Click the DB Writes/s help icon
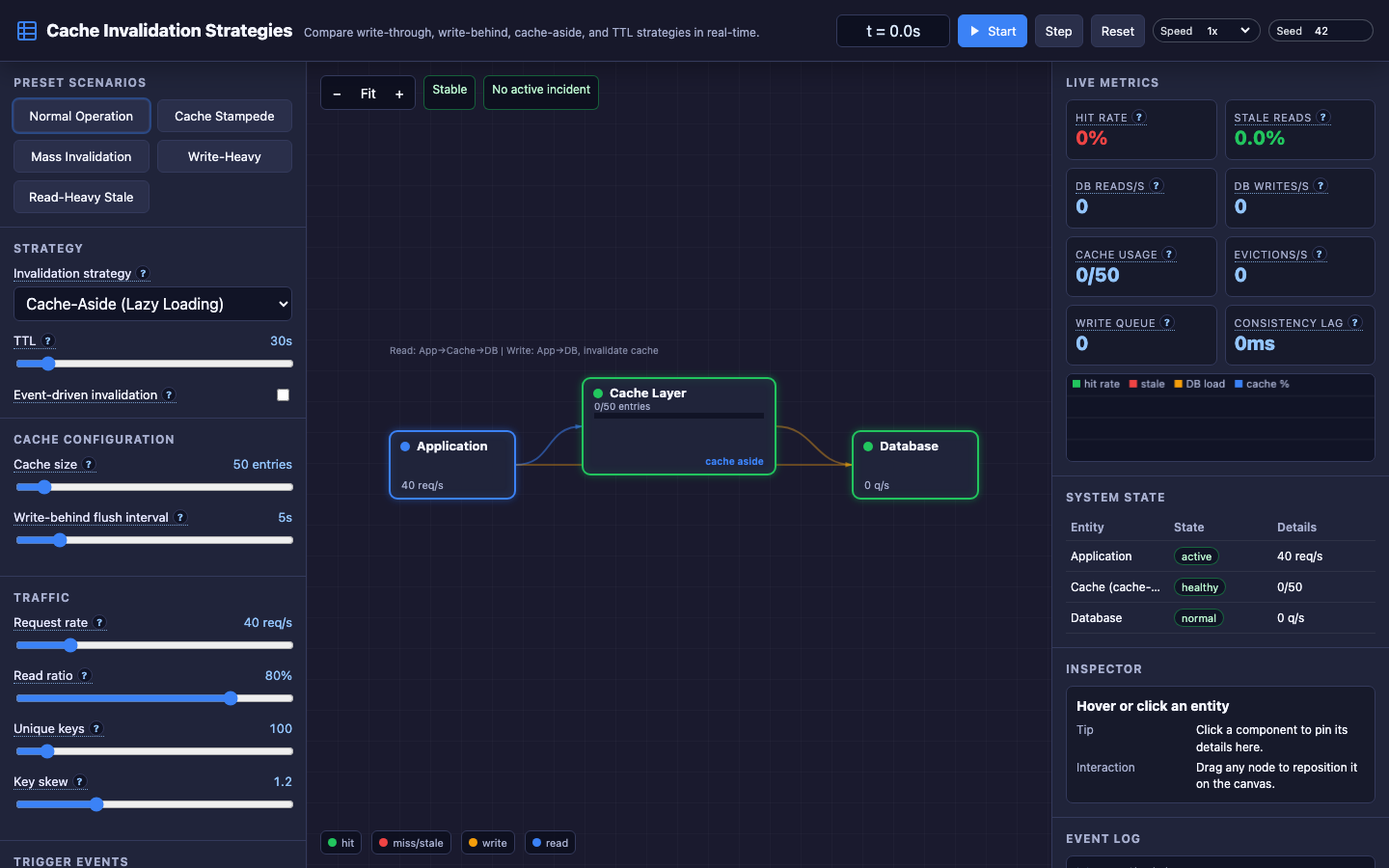 (1321, 186)
